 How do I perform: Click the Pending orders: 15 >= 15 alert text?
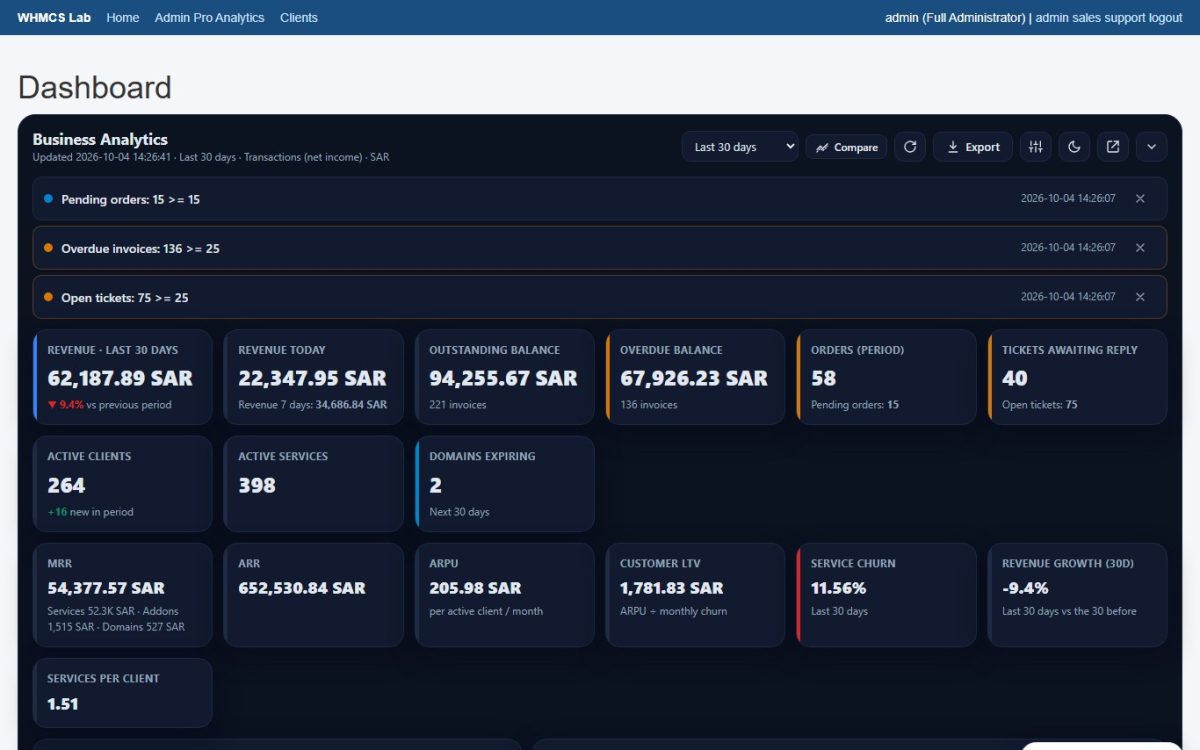[x=130, y=200]
